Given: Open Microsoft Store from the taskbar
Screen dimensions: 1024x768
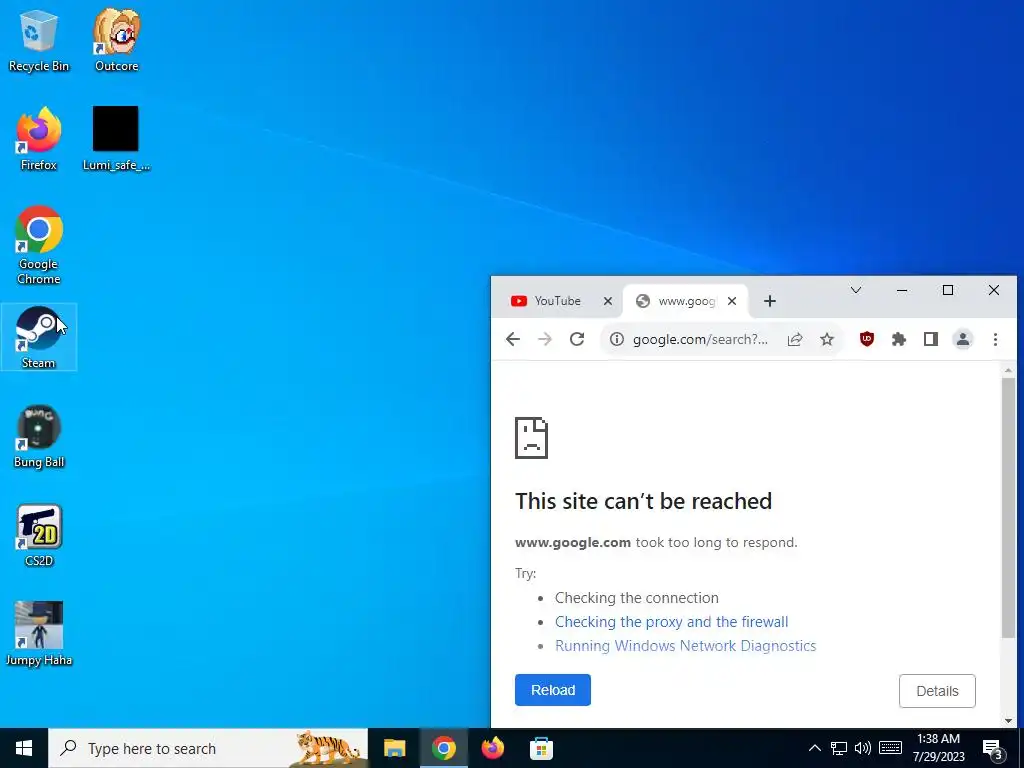Looking at the screenshot, I should coord(541,748).
